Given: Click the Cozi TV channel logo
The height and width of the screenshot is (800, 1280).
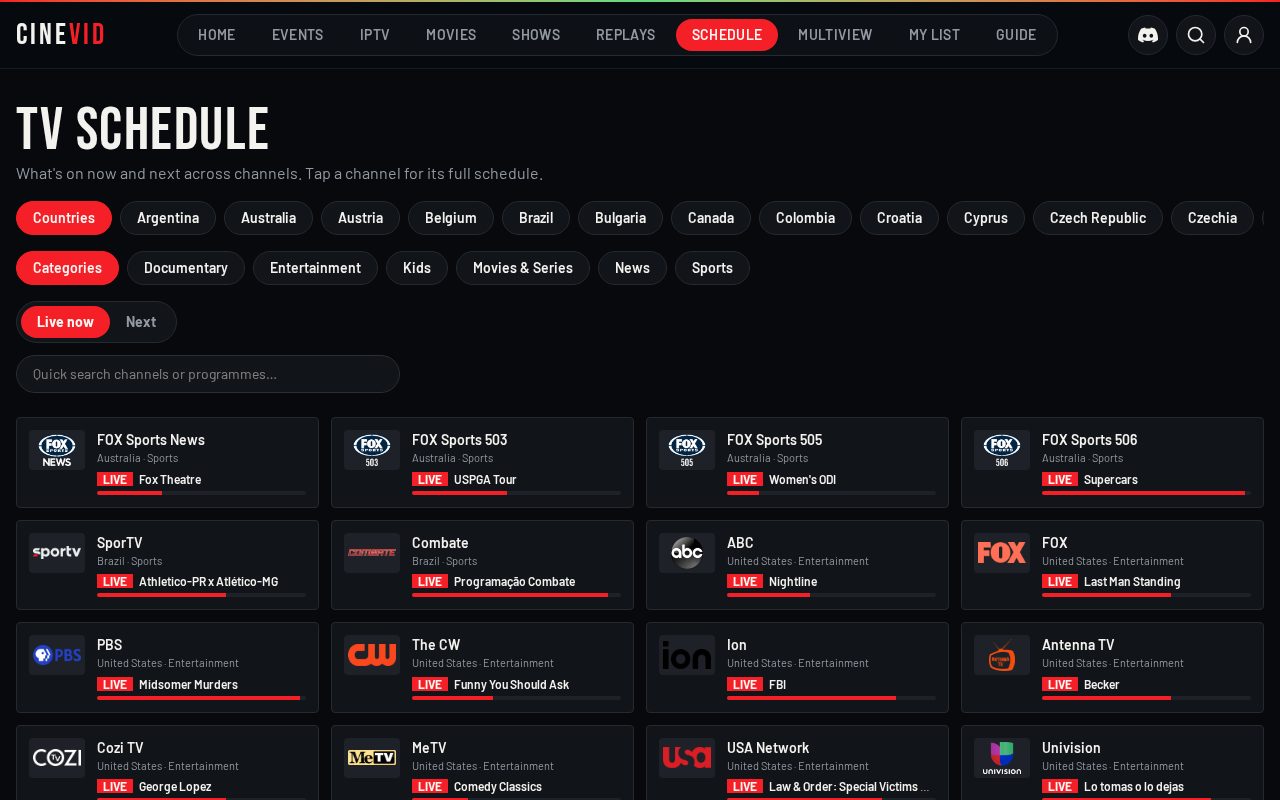Looking at the screenshot, I should (57, 758).
